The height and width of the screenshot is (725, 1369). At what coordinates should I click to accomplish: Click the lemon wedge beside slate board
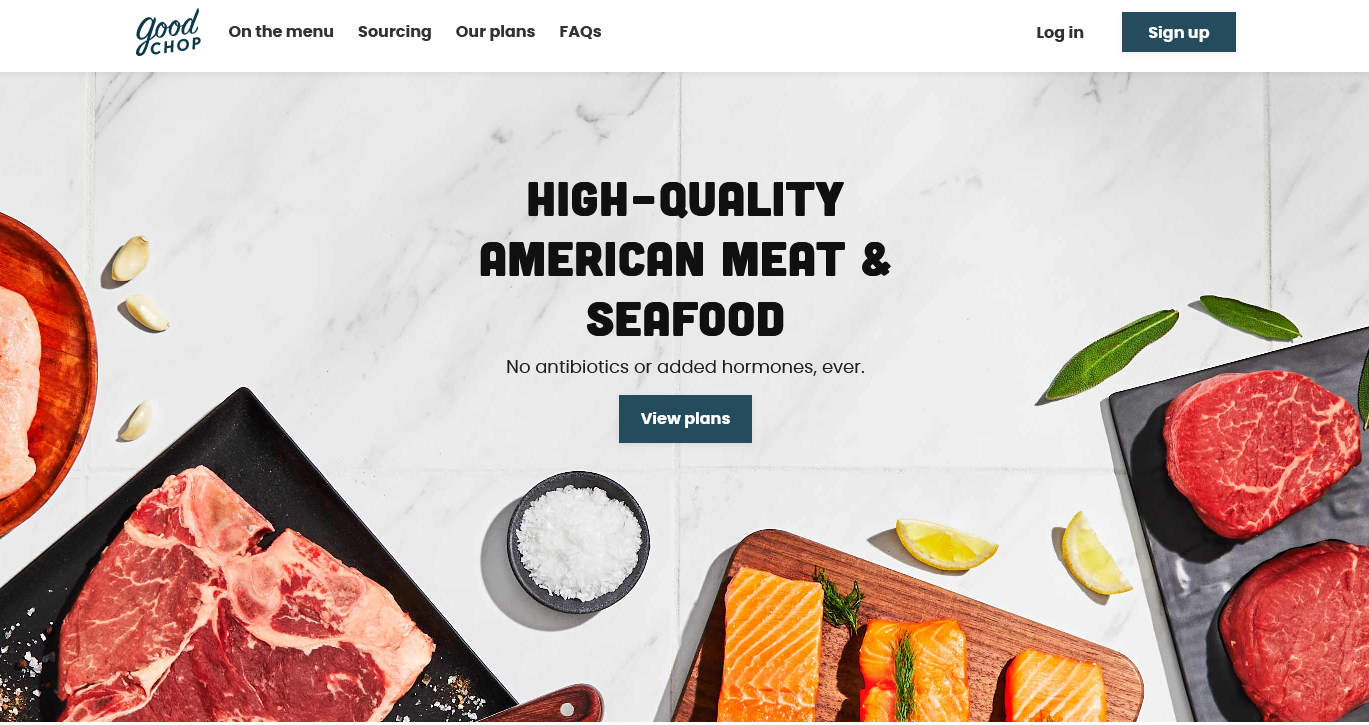pyautogui.click(x=1096, y=552)
